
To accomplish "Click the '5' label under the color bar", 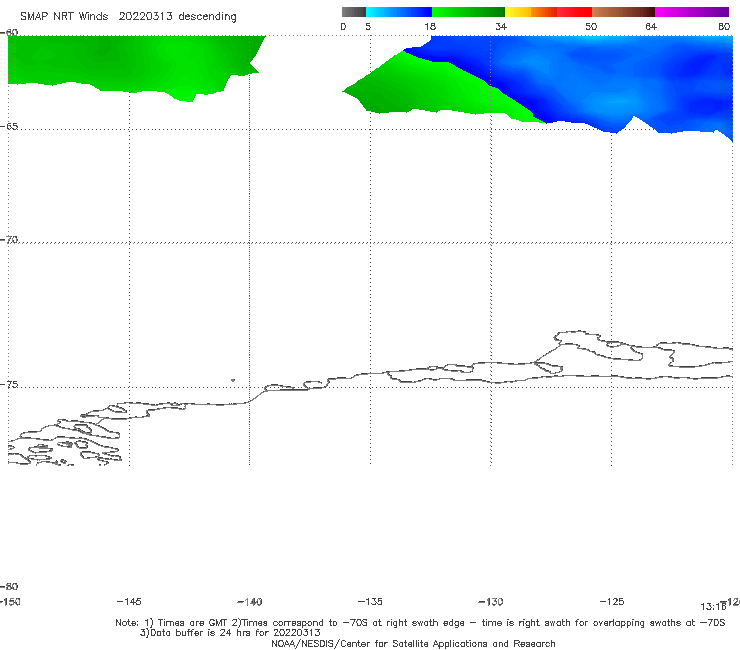I will 368,27.
